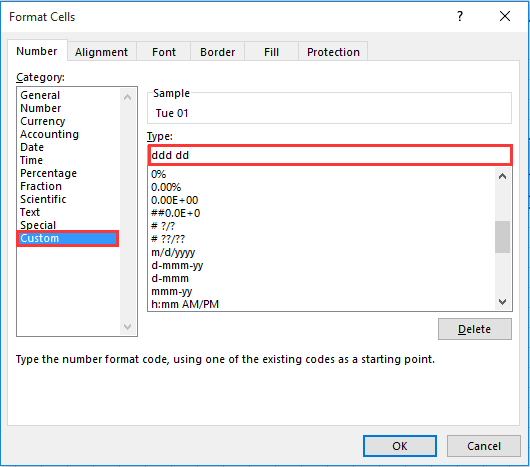This screenshot has width=530, height=467.
Task: Click the help question mark icon
Action: (x=460, y=16)
